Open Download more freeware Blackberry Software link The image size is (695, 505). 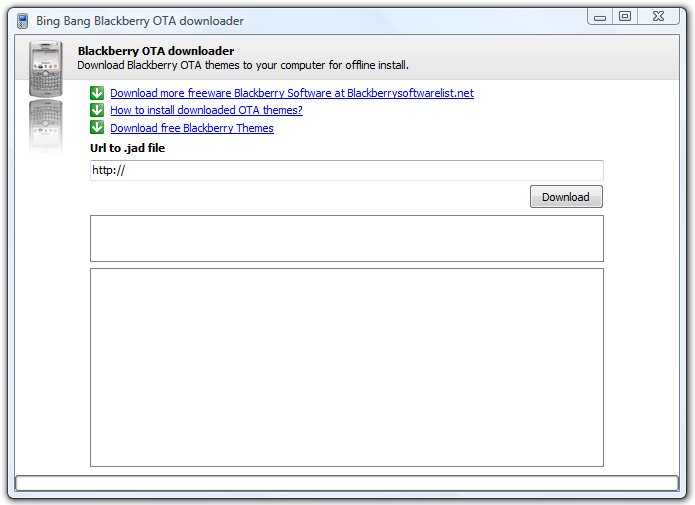pos(292,93)
